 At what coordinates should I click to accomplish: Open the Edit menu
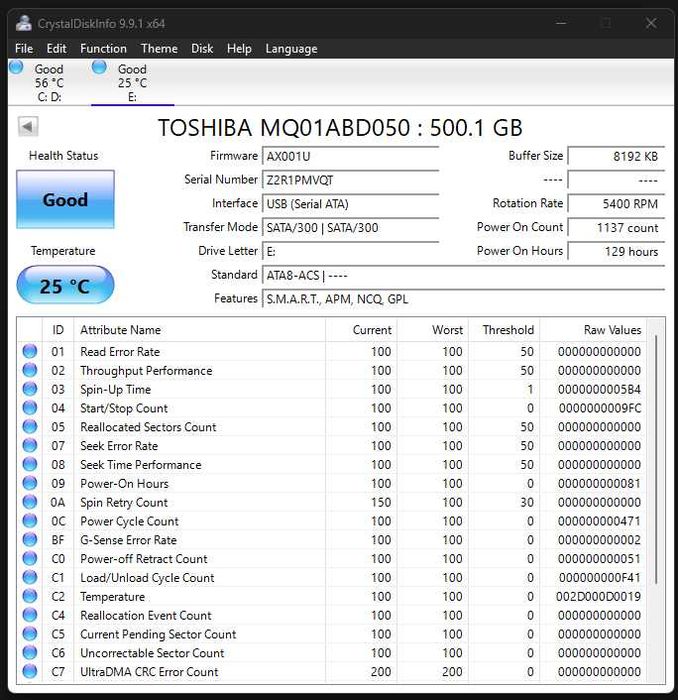tap(56, 49)
